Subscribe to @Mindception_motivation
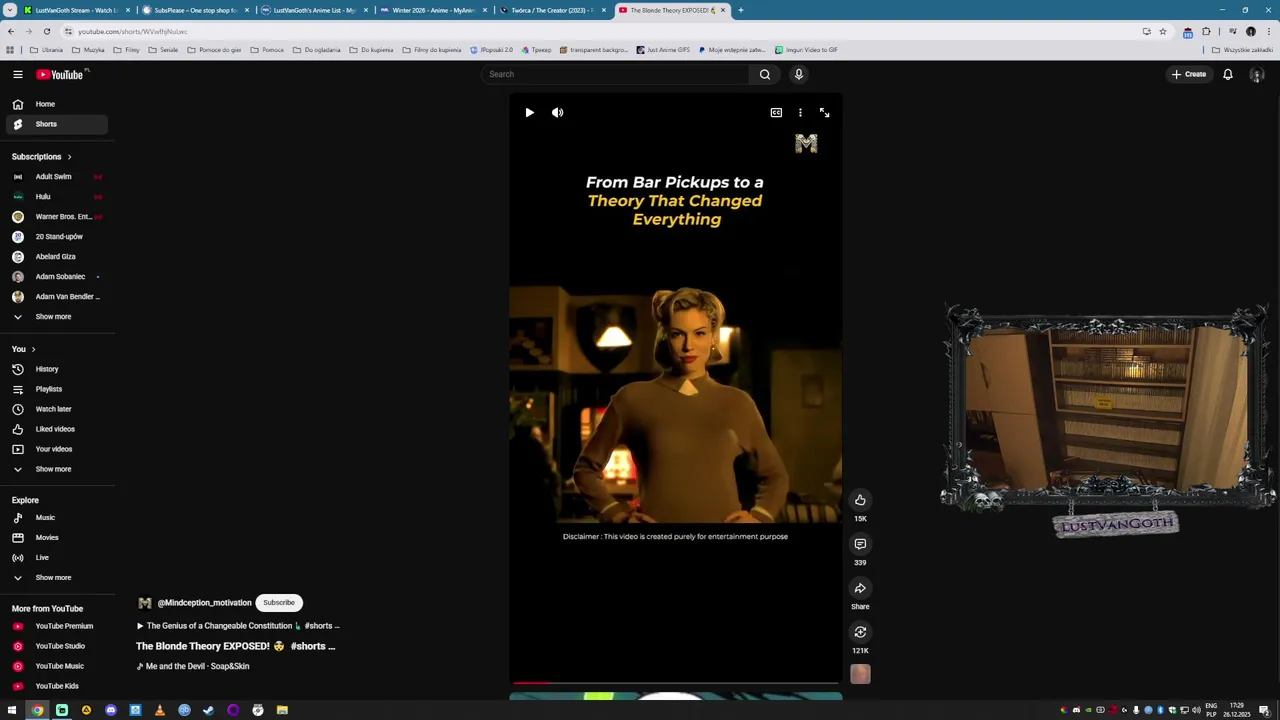This screenshot has height=720, width=1280. coord(279,603)
